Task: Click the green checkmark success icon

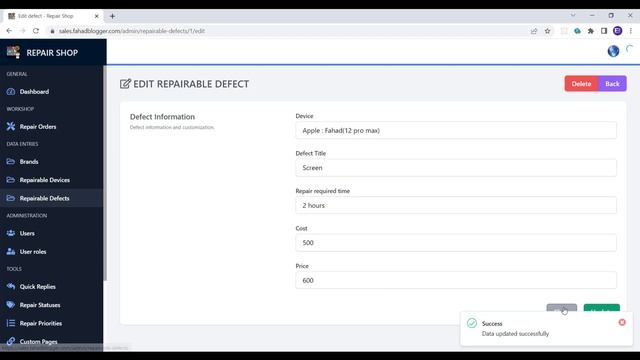Action: click(472, 323)
